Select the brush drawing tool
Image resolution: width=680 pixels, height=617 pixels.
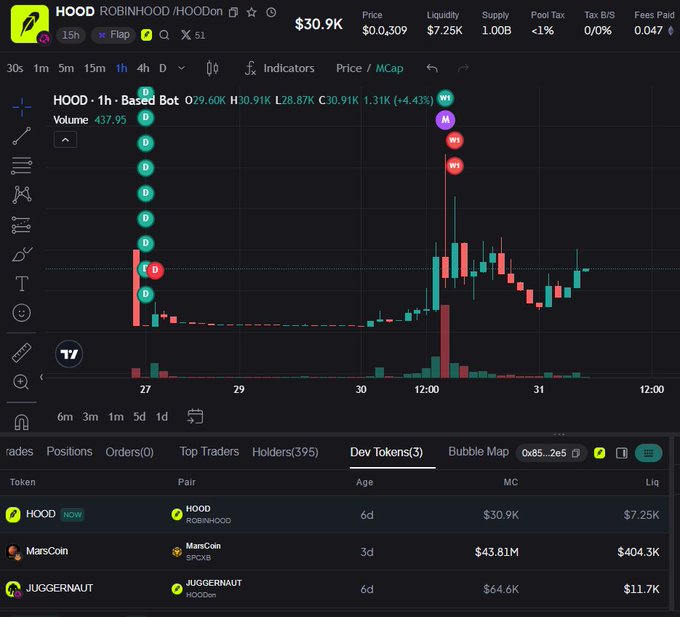pos(22,254)
